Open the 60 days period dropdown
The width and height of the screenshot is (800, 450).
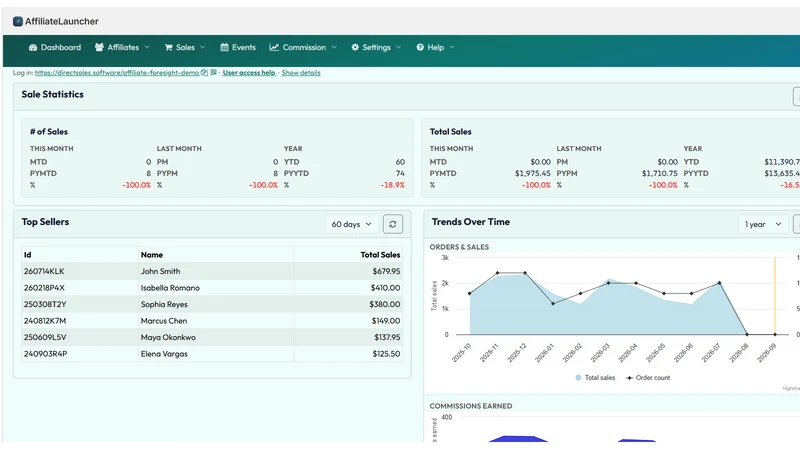352,224
